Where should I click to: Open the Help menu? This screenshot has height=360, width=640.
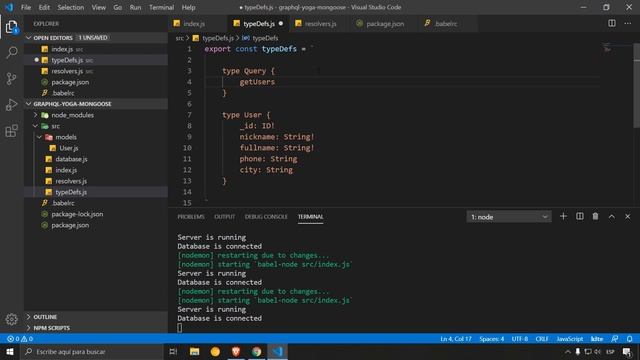click(x=188, y=7)
